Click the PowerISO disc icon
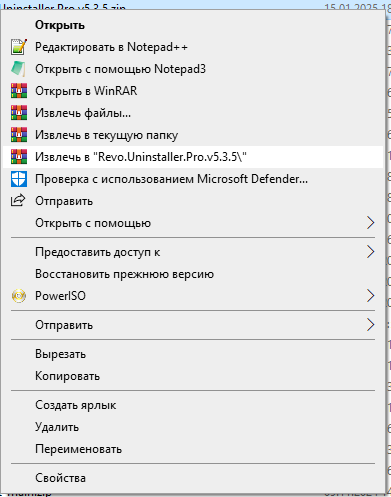 point(19,296)
